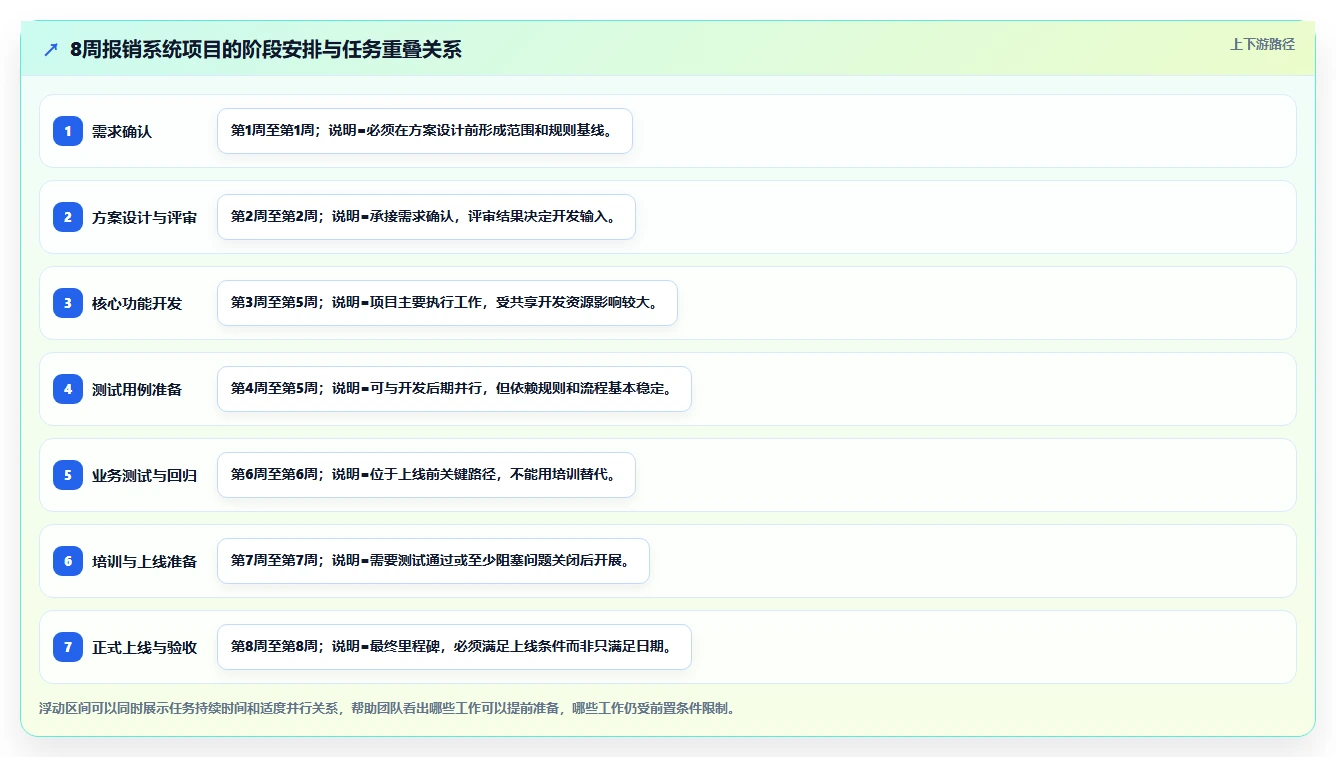Image resolution: width=1336 pixels, height=757 pixels.
Task: Click the 上下游路径 label in header
Action: [x=1262, y=44]
